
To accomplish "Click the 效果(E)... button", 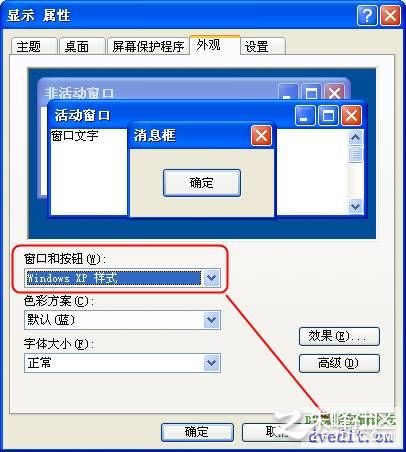I will click(x=339, y=336).
